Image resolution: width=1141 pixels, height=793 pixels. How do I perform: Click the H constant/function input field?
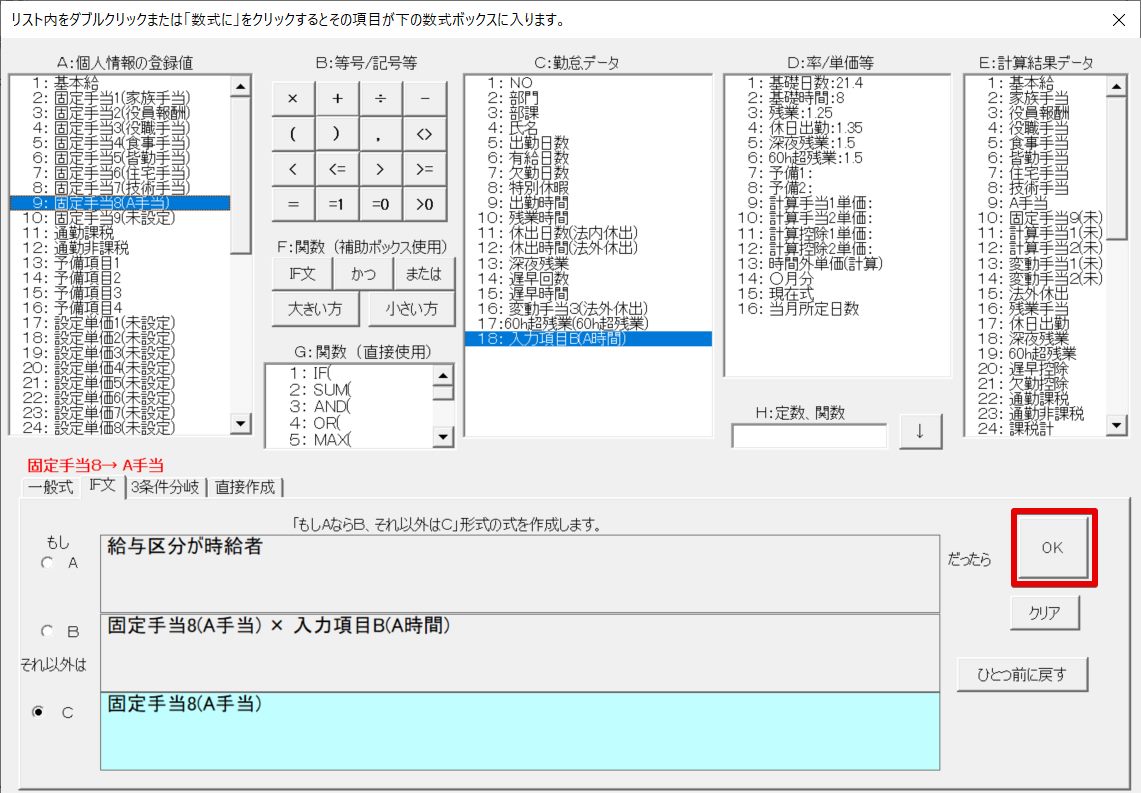pyautogui.click(x=809, y=436)
